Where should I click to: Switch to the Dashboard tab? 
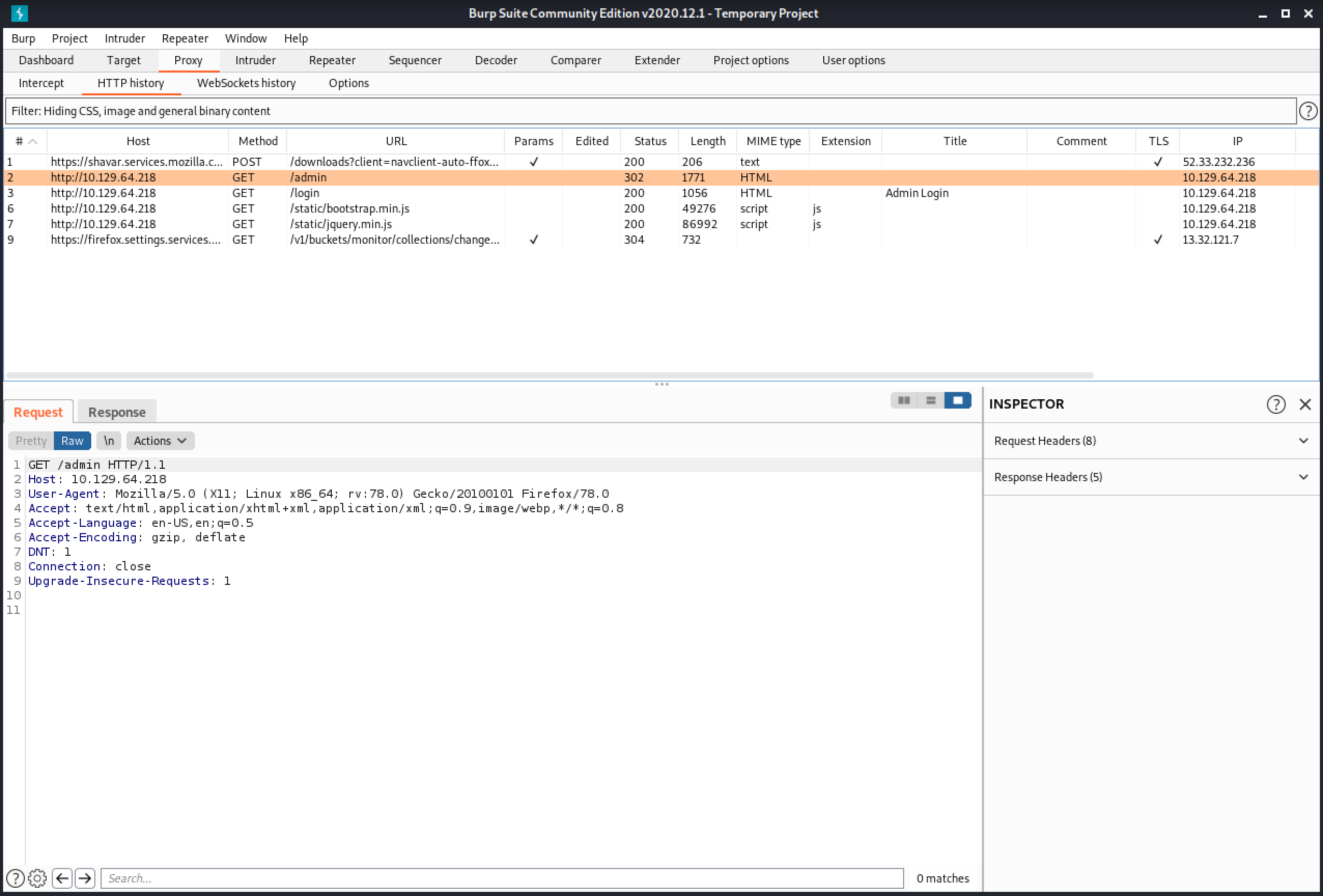point(46,60)
